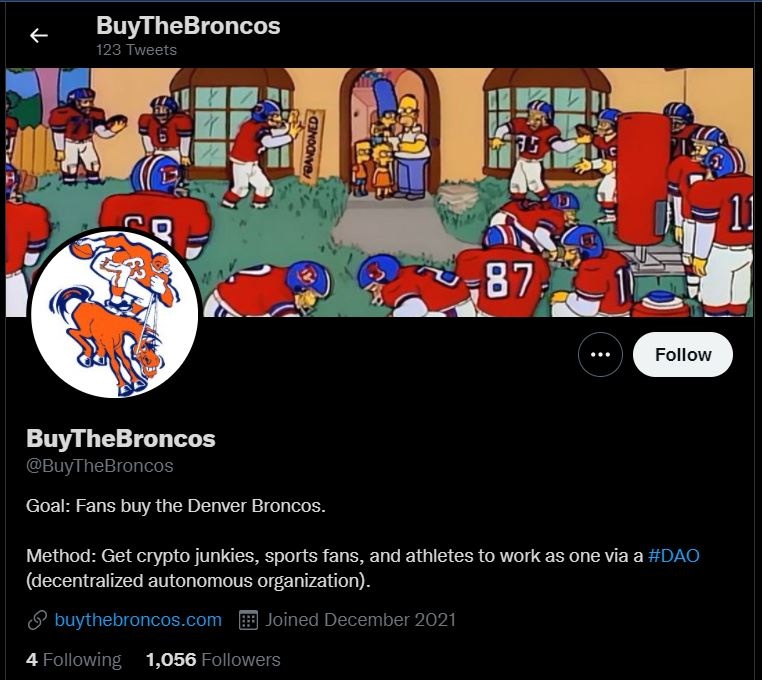View the 4 Following list

(74, 660)
